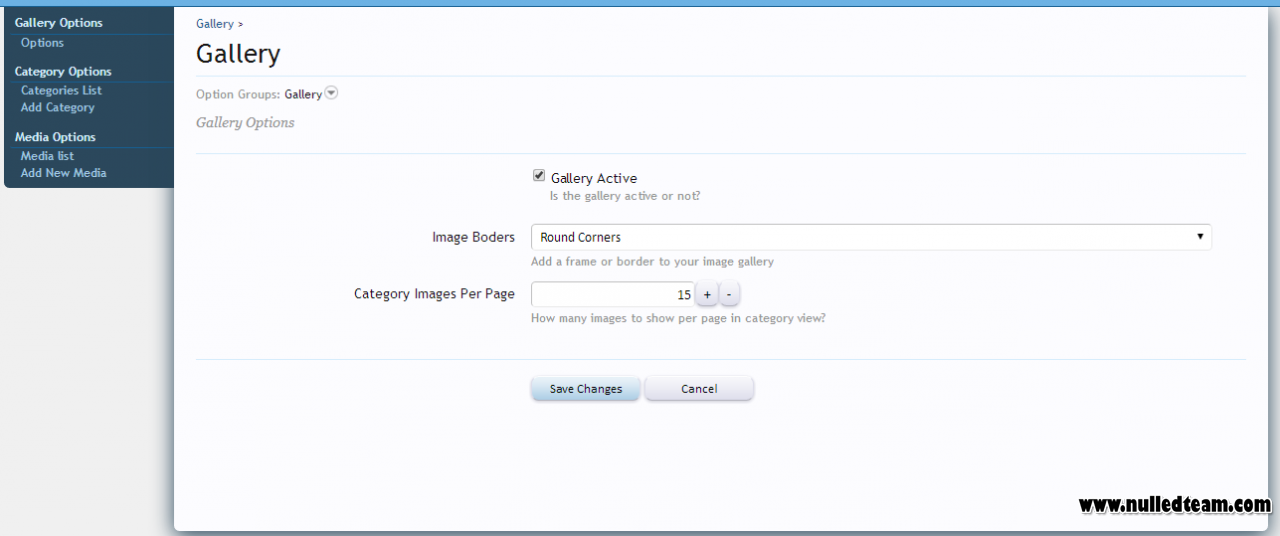Screen dimensions: 1280x536
Task: Click the Image Boders field label
Action: click(473, 237)
